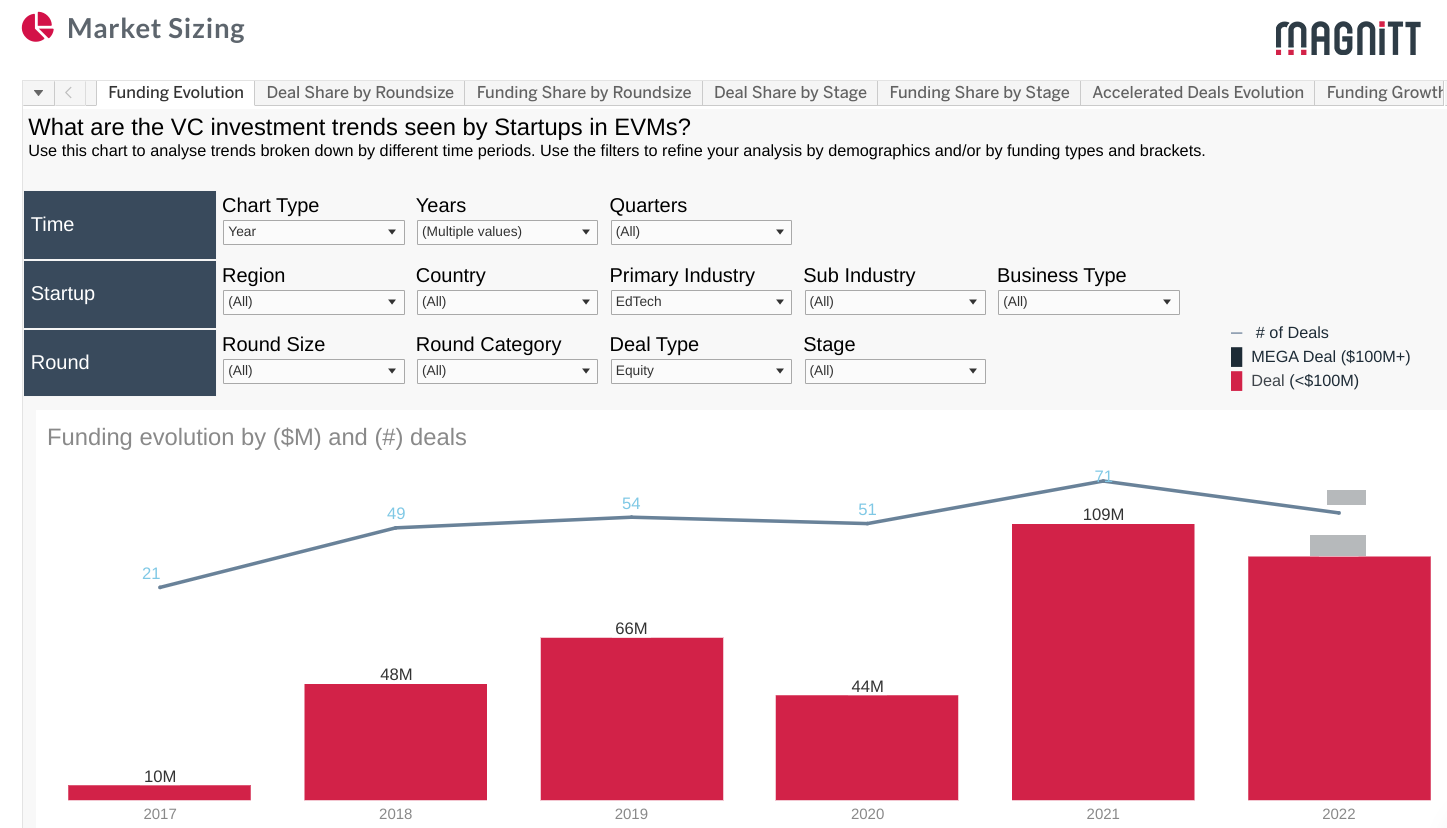The image size is (1447, 828).
Task: Click the 'Time' sidebar section
Action: click(x=119, y=224)
